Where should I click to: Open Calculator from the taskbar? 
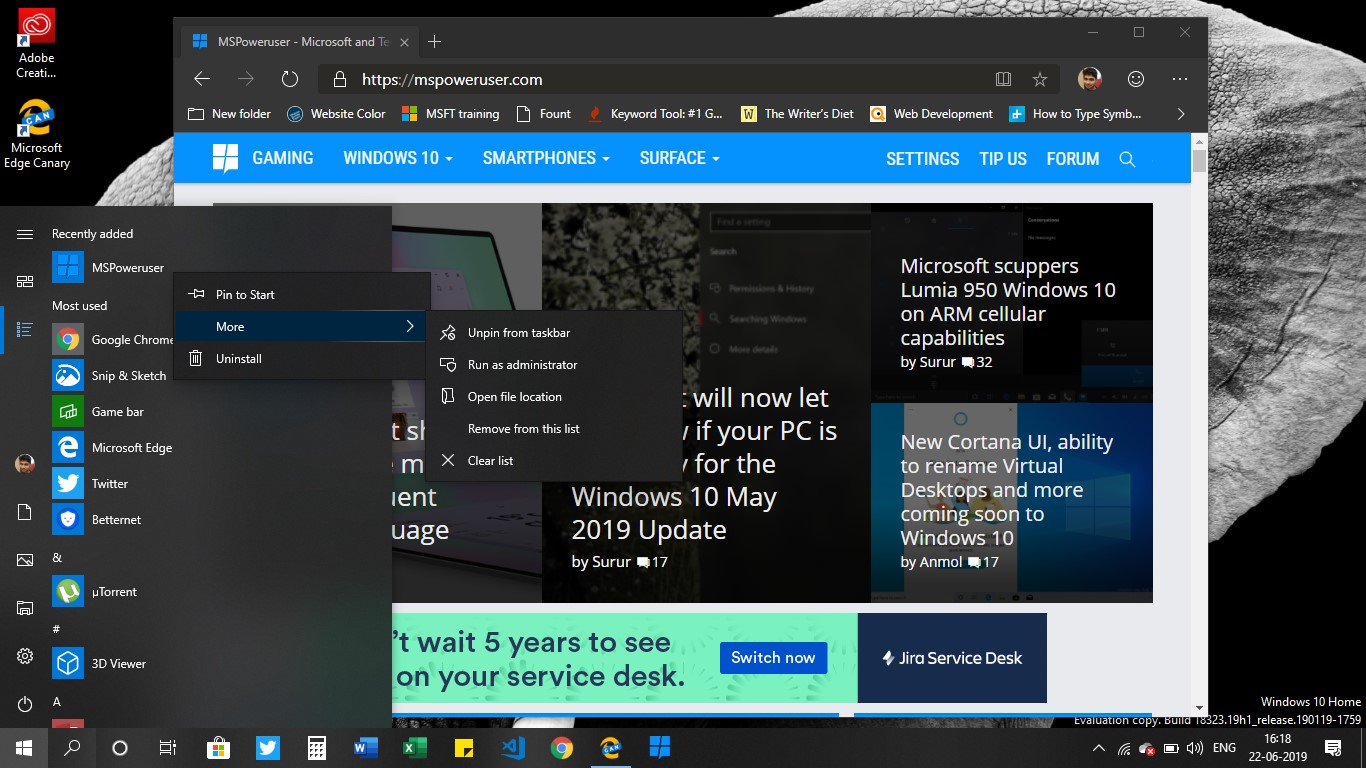317,748
